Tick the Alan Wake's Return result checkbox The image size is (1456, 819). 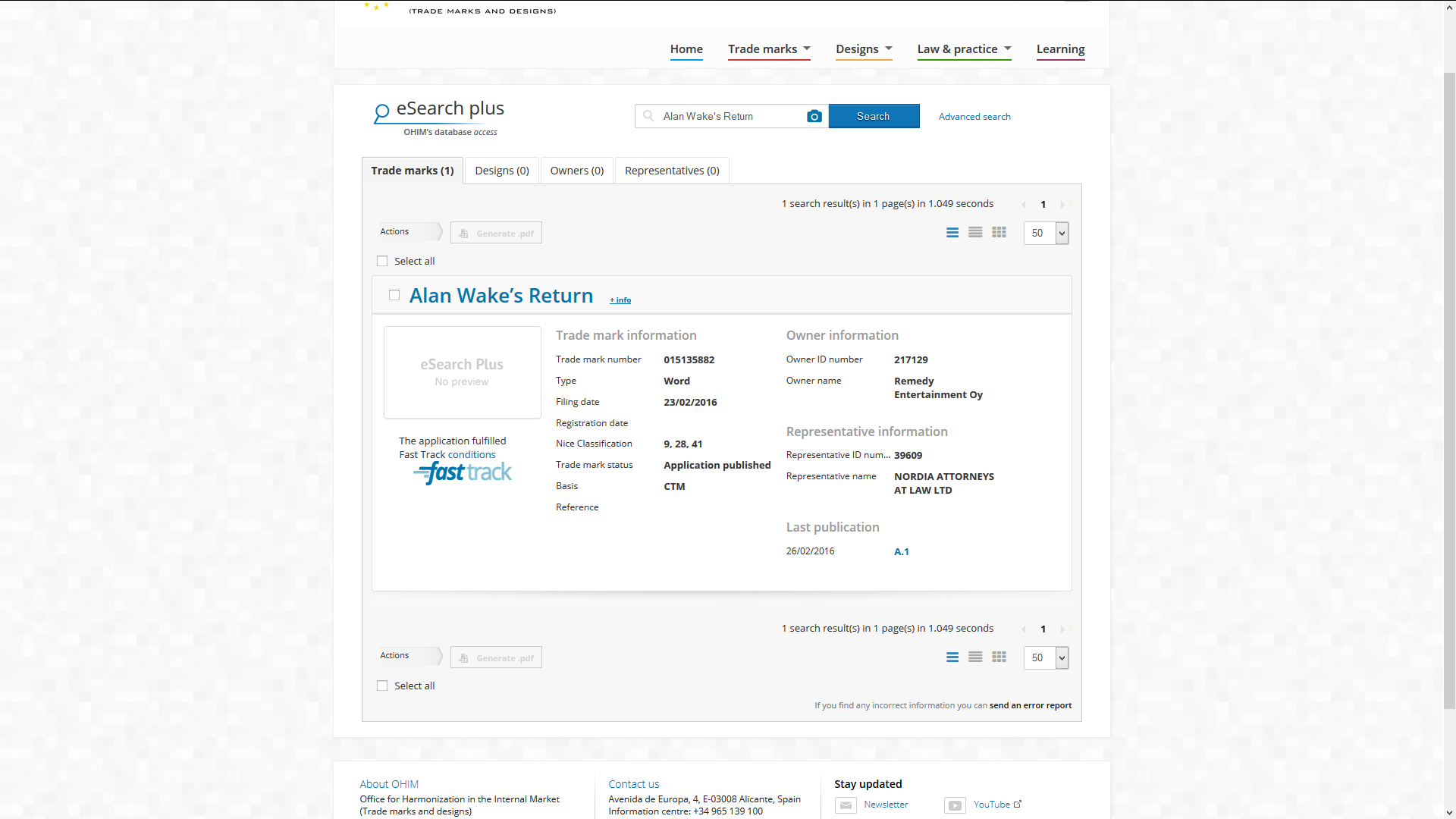pos(394,295)
